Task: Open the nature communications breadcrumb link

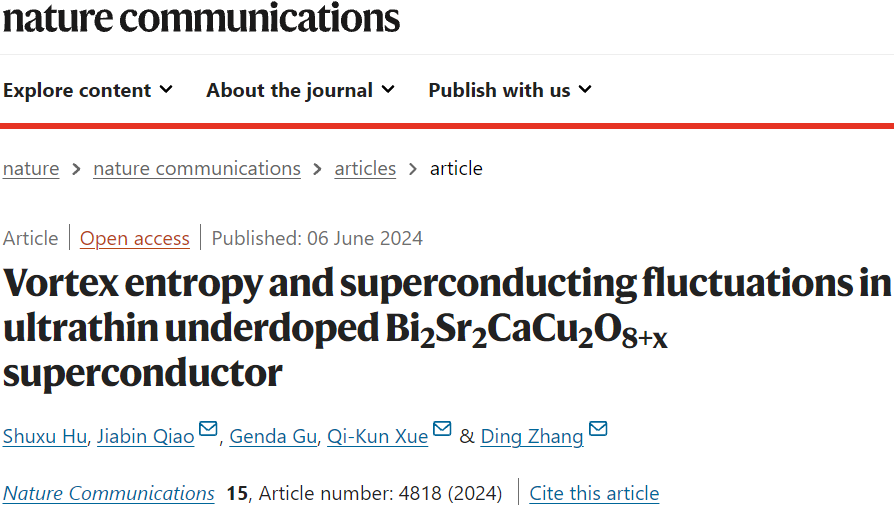Action: pyautogui.click(x=197, y=169)
